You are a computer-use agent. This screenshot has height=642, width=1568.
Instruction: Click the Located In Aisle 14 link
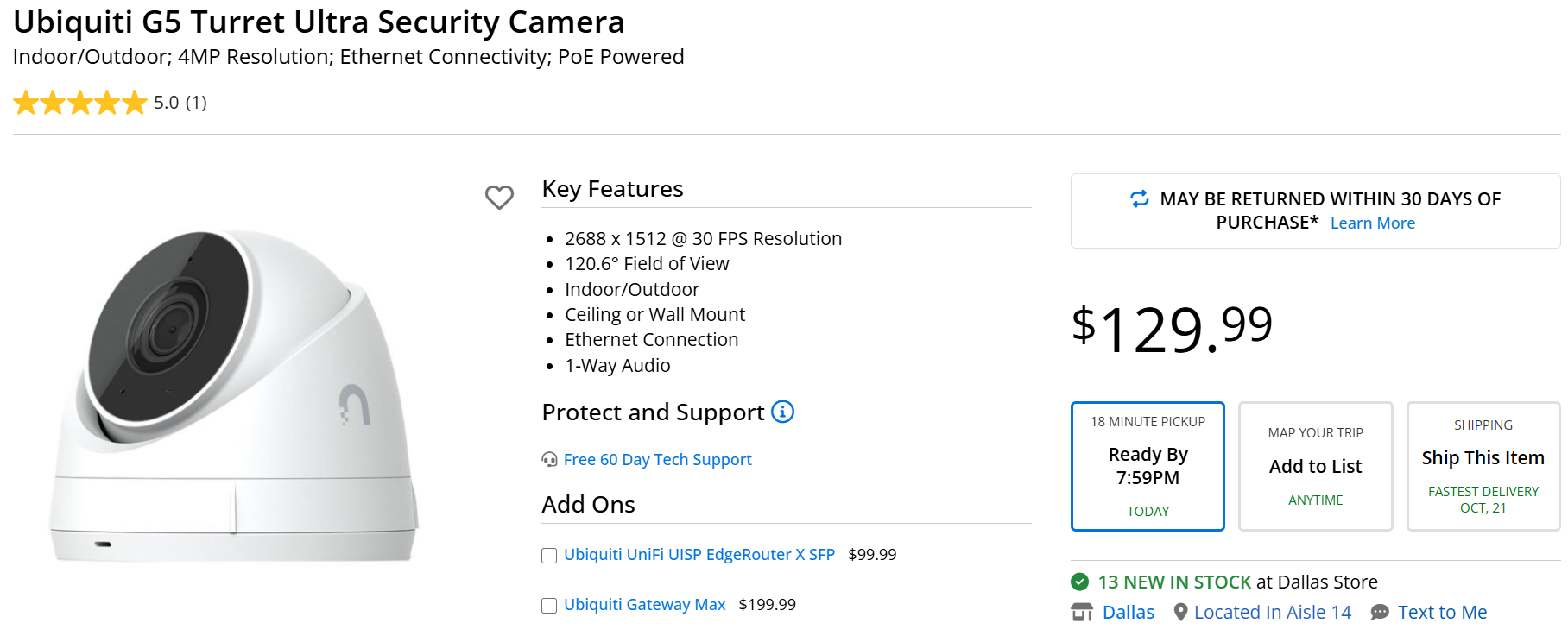tap(1272, 612)
